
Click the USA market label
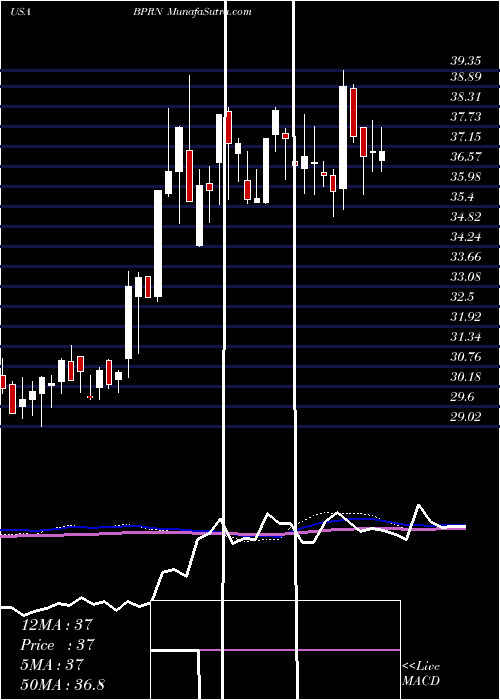21,12
